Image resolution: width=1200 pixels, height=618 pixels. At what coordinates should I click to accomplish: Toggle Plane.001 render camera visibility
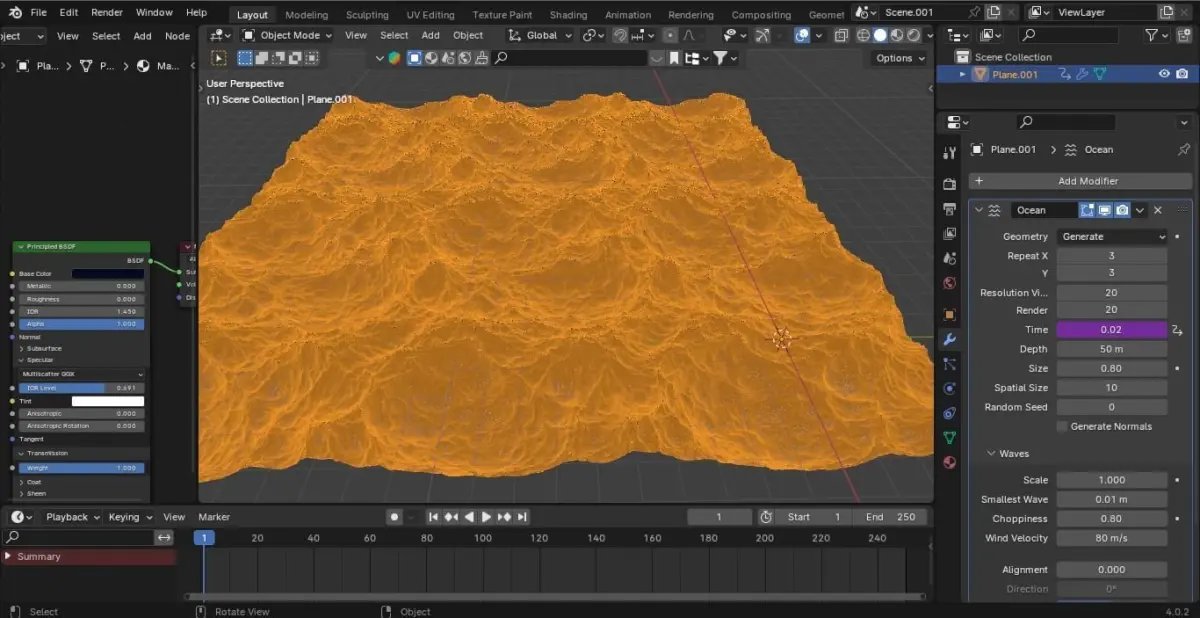tap(1182, 74)
